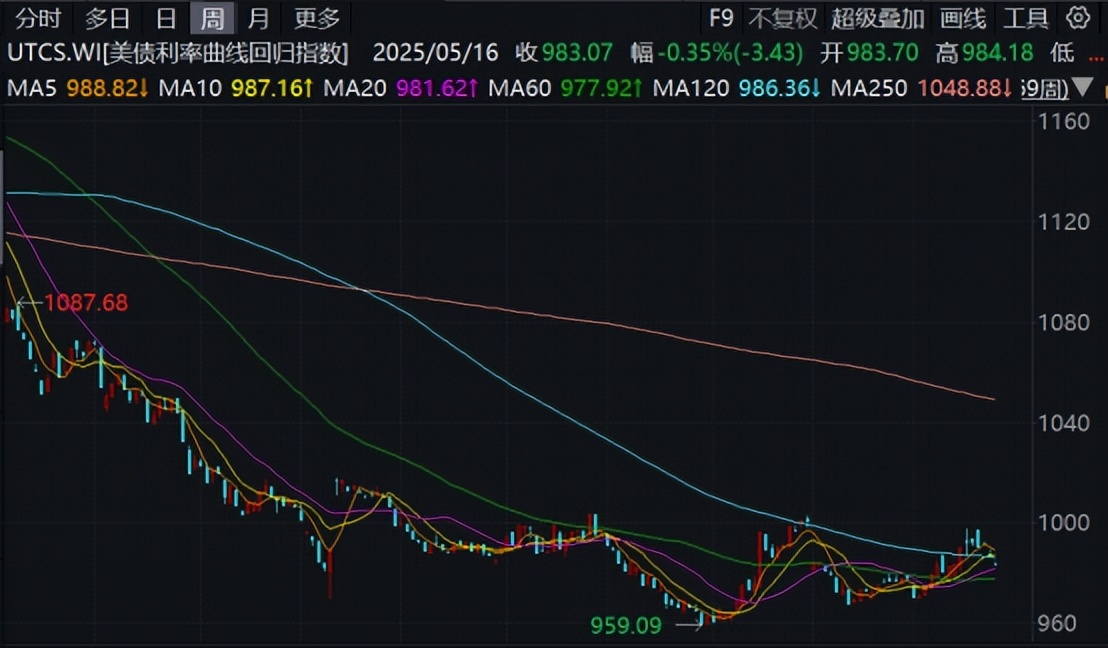
Task: Click the UTCS.WI index name label
Action: tap(177, 53)
